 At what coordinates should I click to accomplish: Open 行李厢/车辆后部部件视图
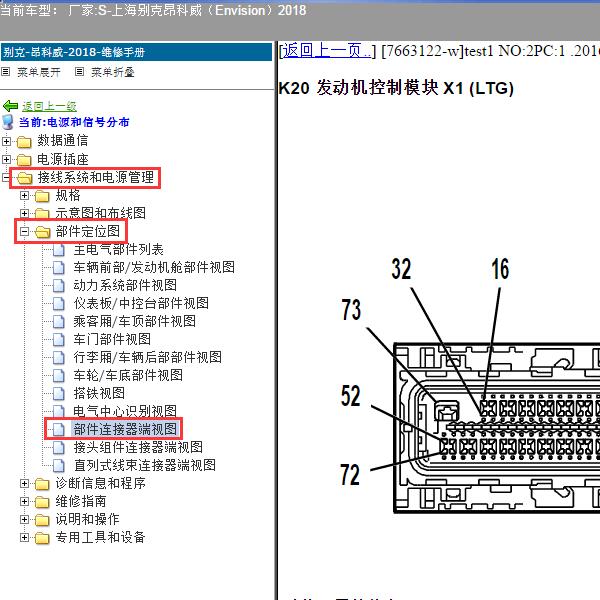pos(147,357)
